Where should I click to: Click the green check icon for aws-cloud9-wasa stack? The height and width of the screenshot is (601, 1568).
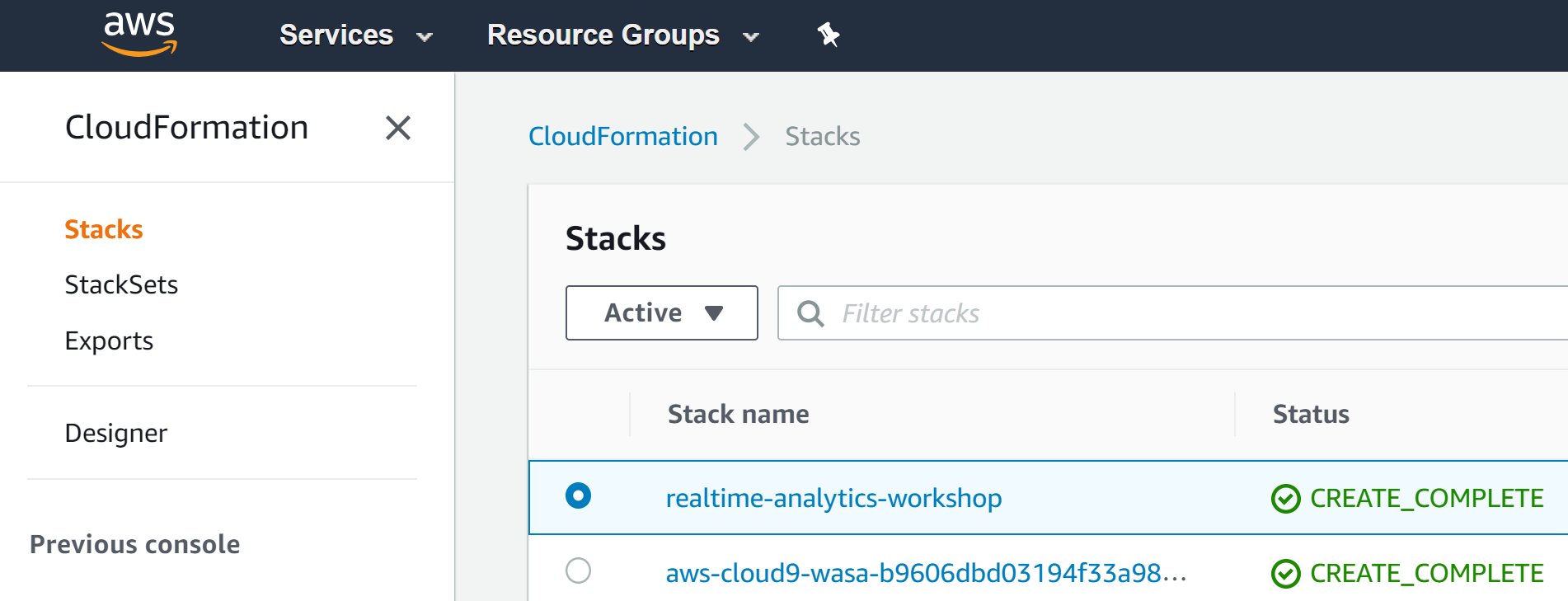pyautogui.click(x=1285, y=574)
